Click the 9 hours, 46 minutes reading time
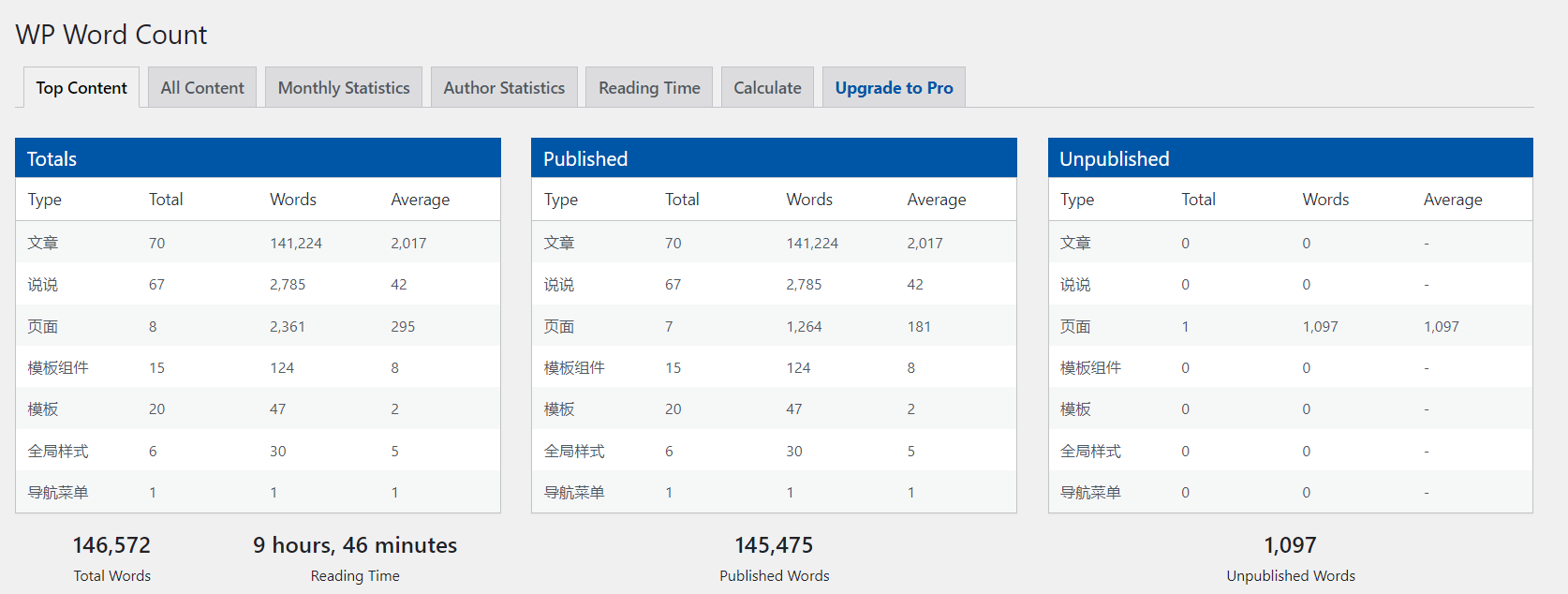Viewport: 1568px width, 594px height. click(355, 545)
